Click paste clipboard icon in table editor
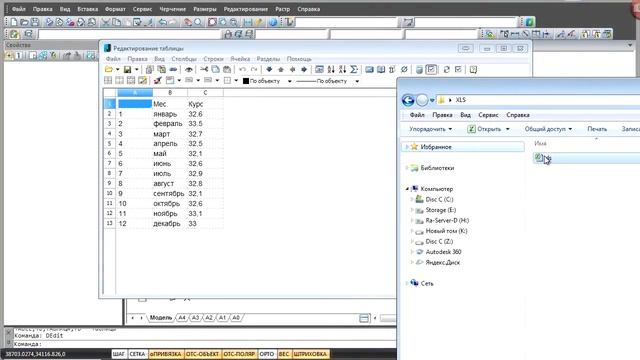The height and width of the screenshot is (360, 640). (227, 69)
